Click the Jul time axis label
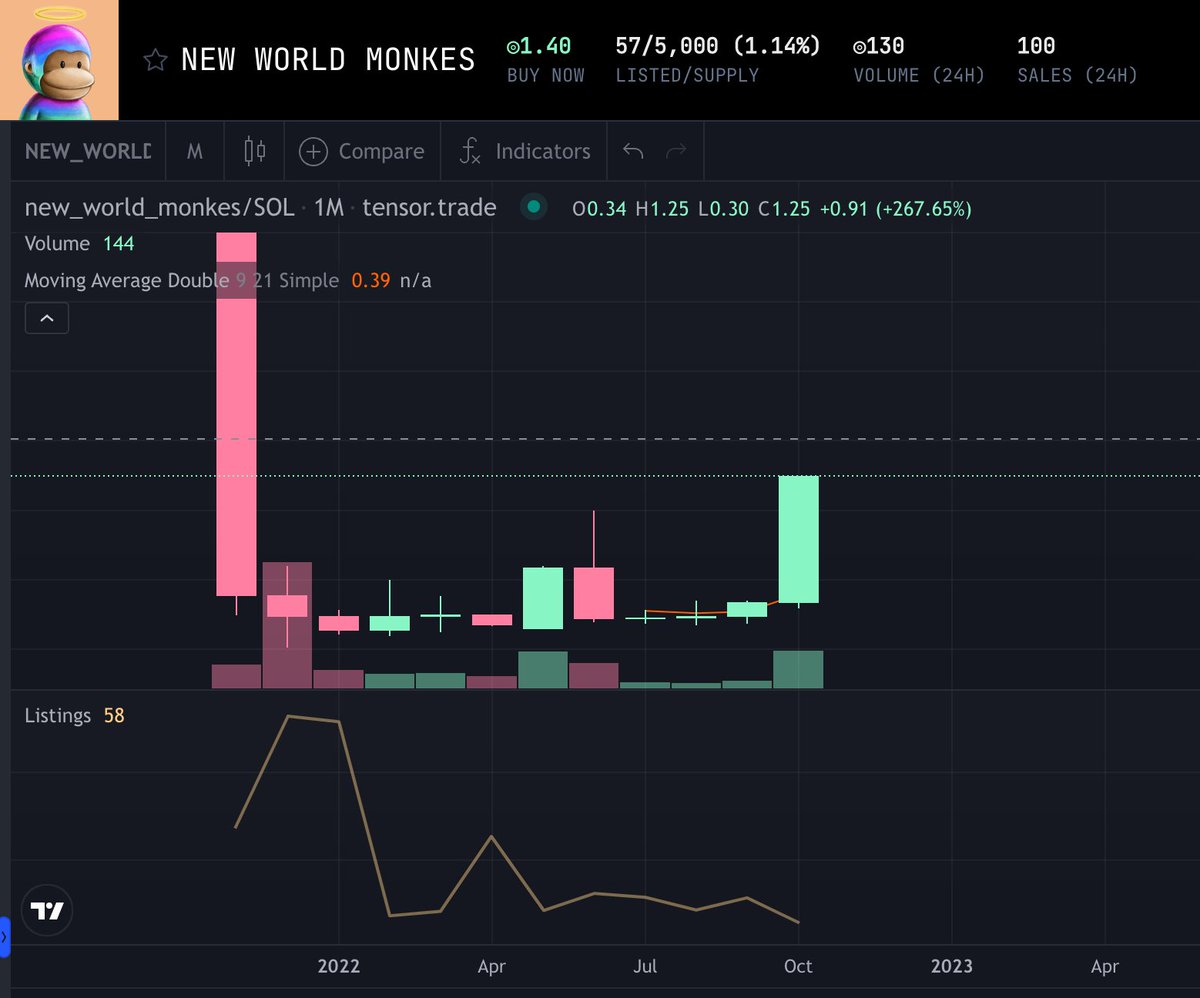The image size is (1200, 998). click(645, 966)
